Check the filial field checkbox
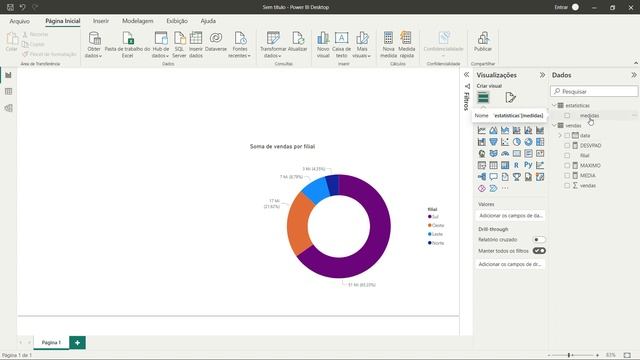The width and height of the screenshot is (640, 360). point(567,156)
